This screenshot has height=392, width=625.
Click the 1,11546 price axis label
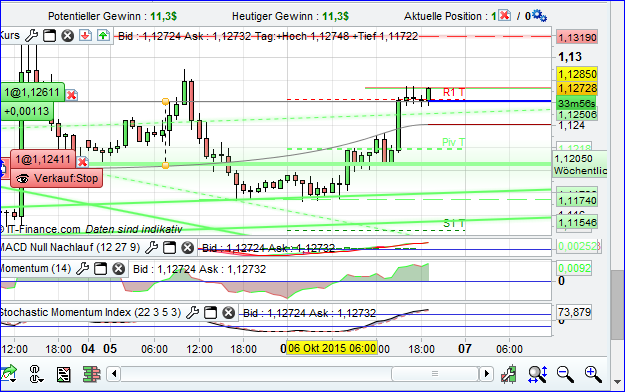tap(577, 223)
